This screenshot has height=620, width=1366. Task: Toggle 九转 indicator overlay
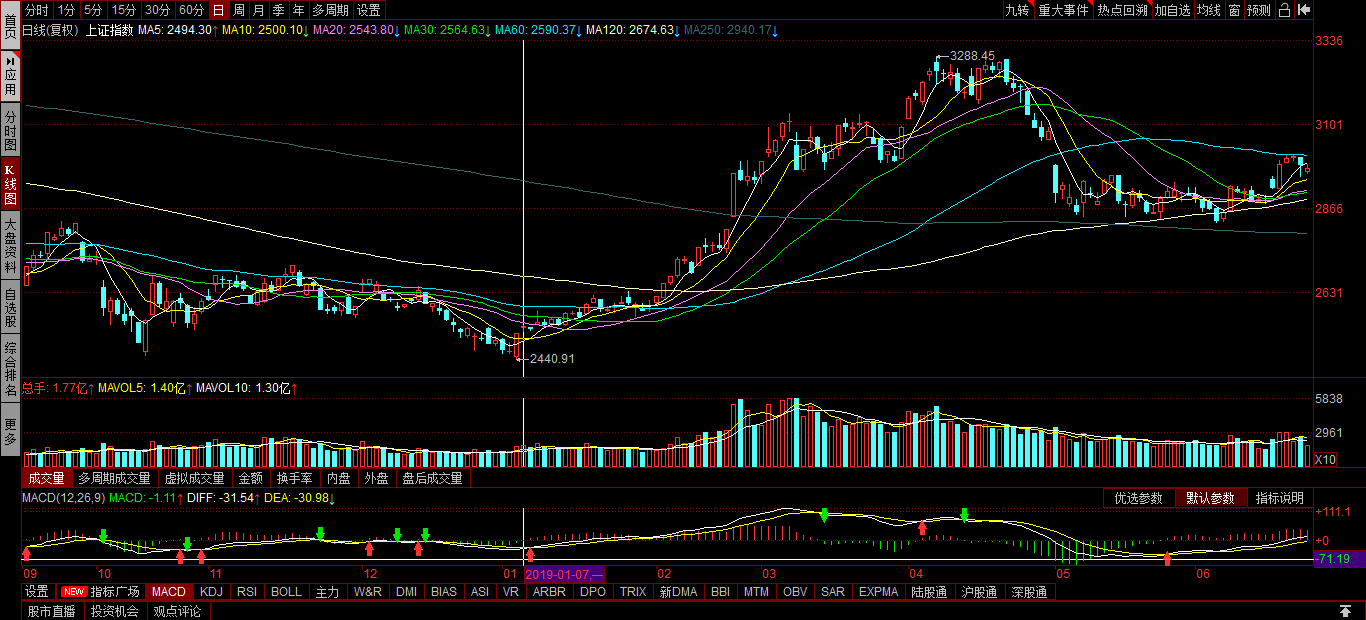(1017, 10)
